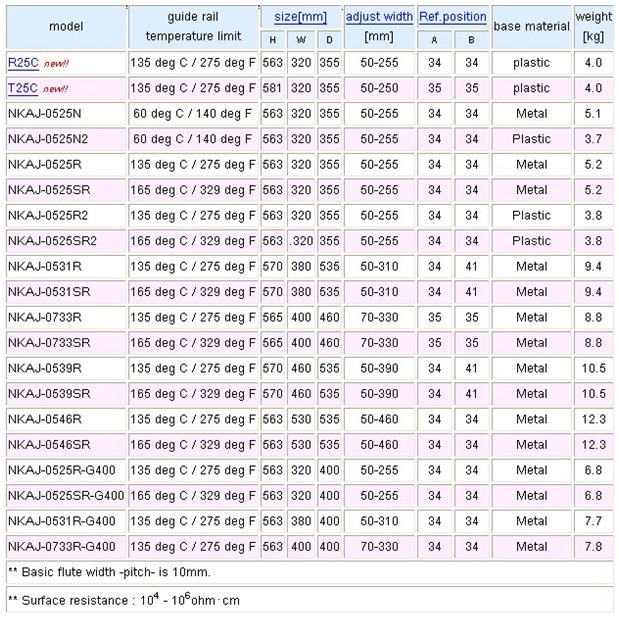Select the NKAJ-0531SR model cell

[66, 292]
